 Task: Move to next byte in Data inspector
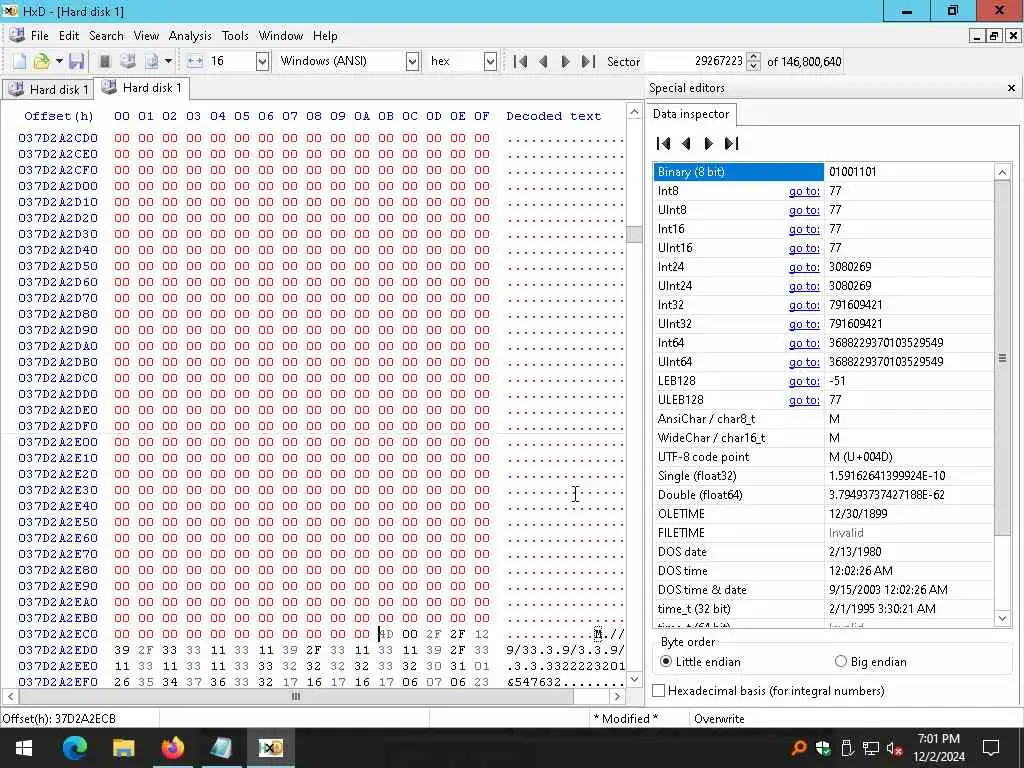[x=709, y=144]
